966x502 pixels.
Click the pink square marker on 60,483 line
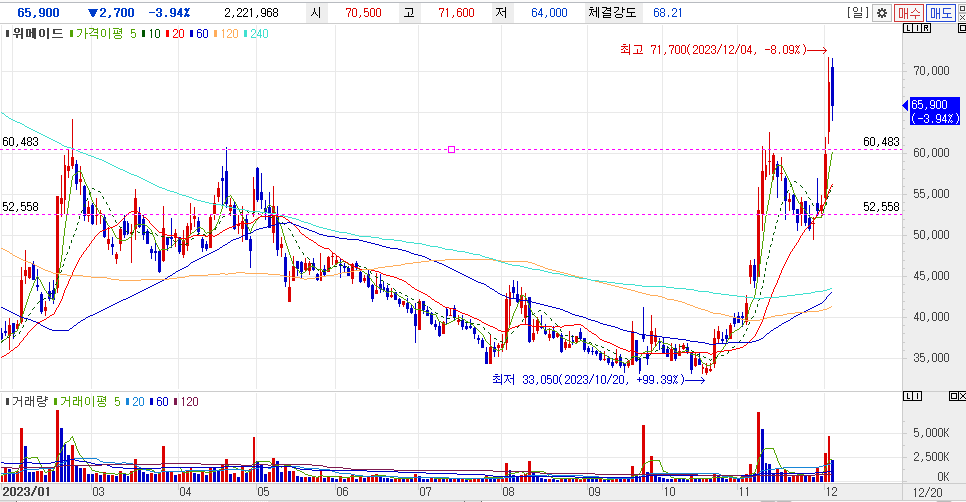pyautogui.click(x=452, y=150)
